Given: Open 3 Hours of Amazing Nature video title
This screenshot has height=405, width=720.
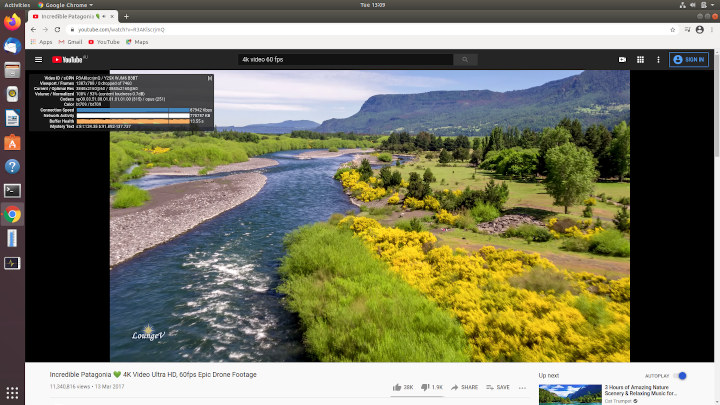Looking at the screenshot, I should [641, 390].
